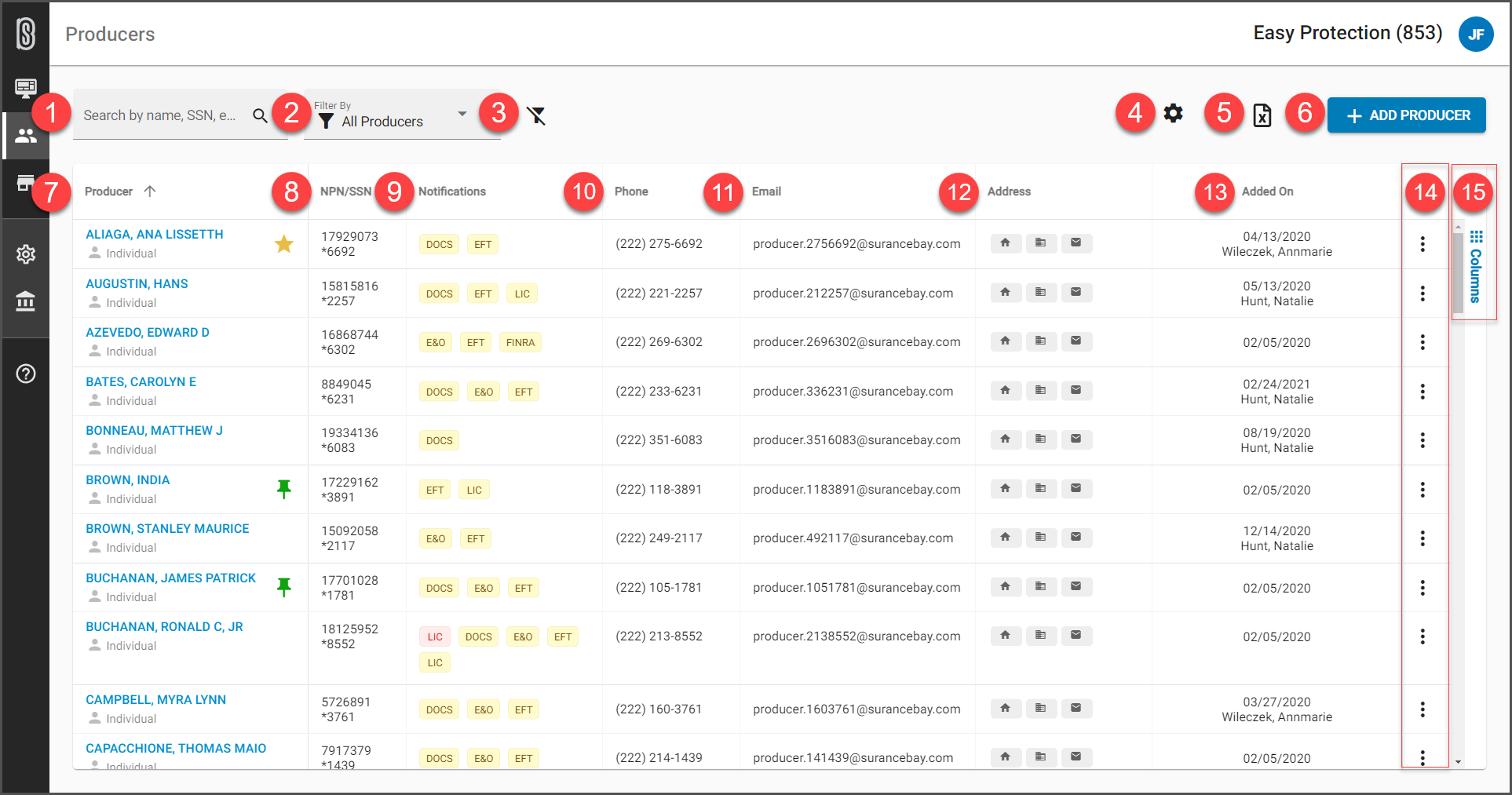Show mailing address for AZEVEDO, EDWARD D
Screen dimensions: 1512x795
pos(1076,341)
